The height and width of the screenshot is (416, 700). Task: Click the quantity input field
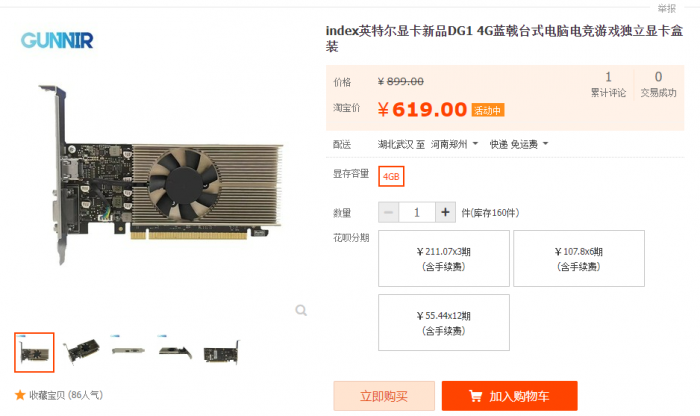(x=417, y=212)
